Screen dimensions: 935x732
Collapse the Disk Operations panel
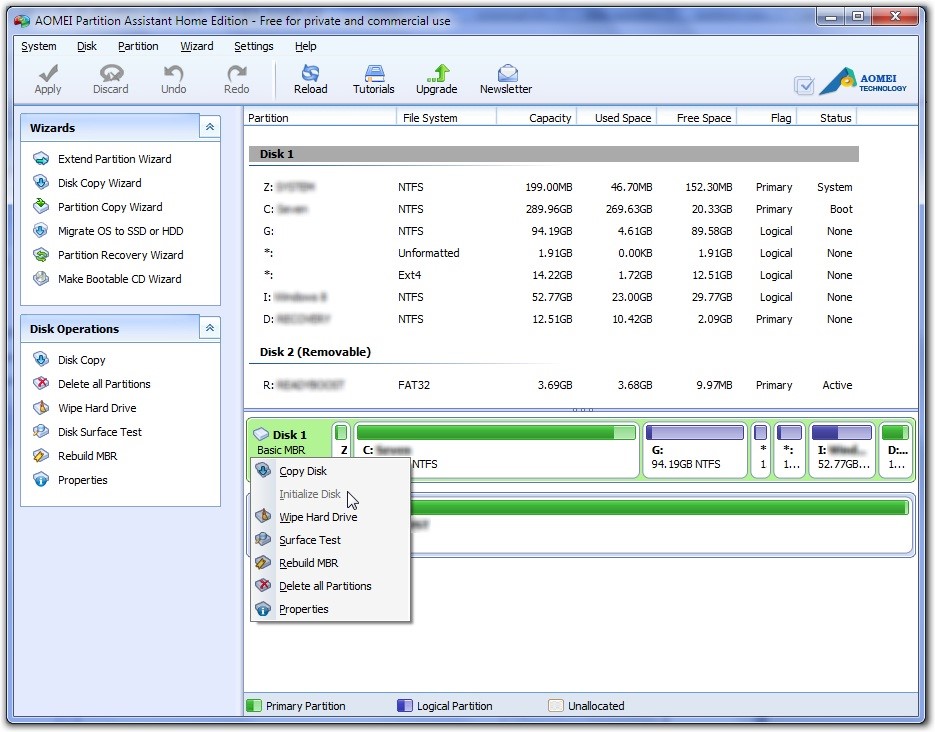[210, 329]
